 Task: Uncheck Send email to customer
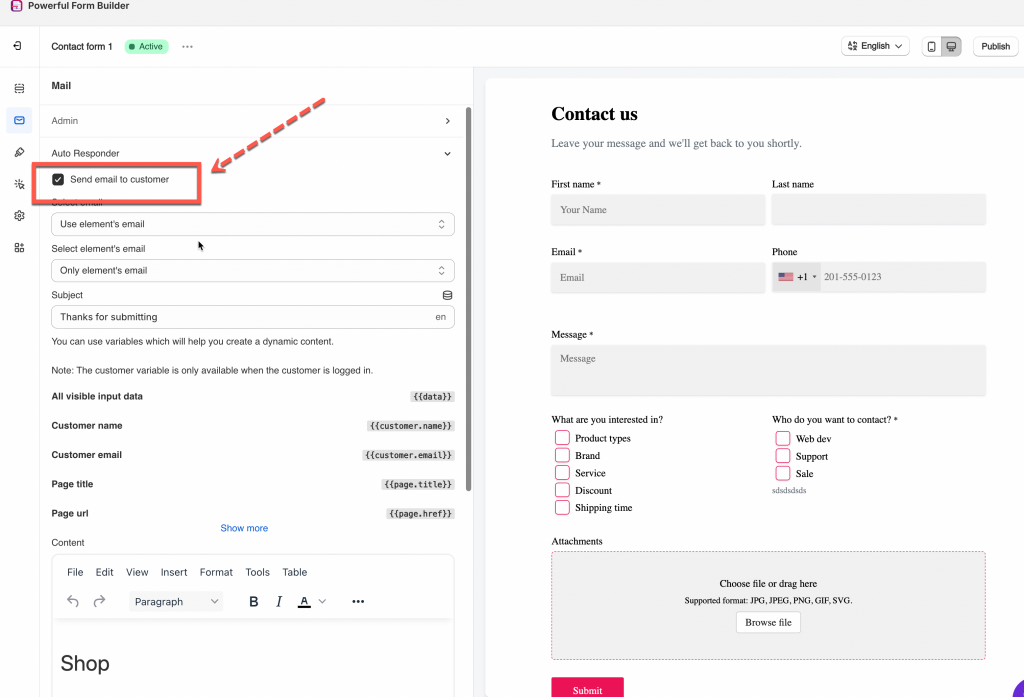tap(58, 180)
